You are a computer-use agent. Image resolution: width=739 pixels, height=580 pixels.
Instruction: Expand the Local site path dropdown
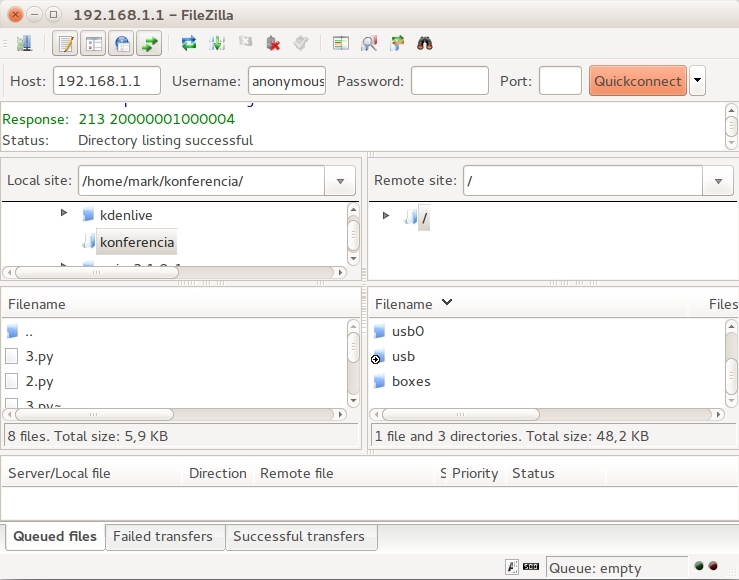(x=340, y=181)
